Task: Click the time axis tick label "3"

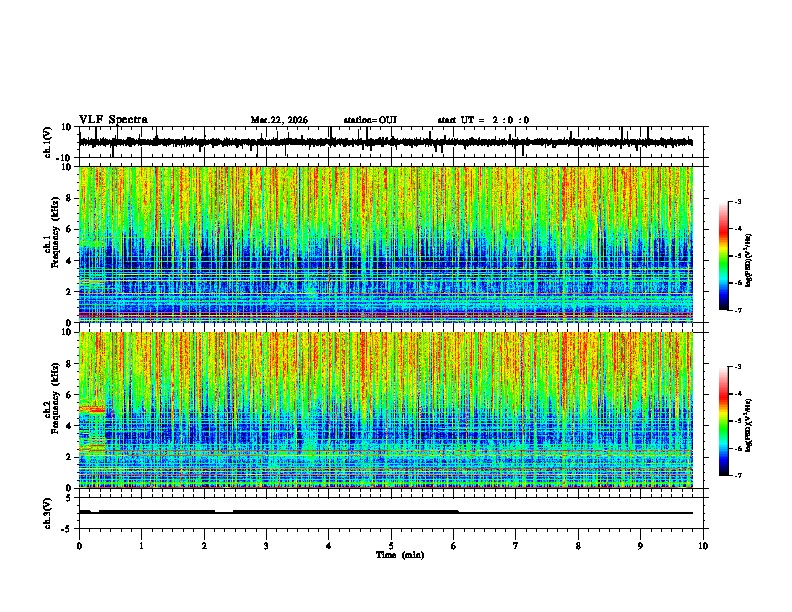Action: pos(266,546)
